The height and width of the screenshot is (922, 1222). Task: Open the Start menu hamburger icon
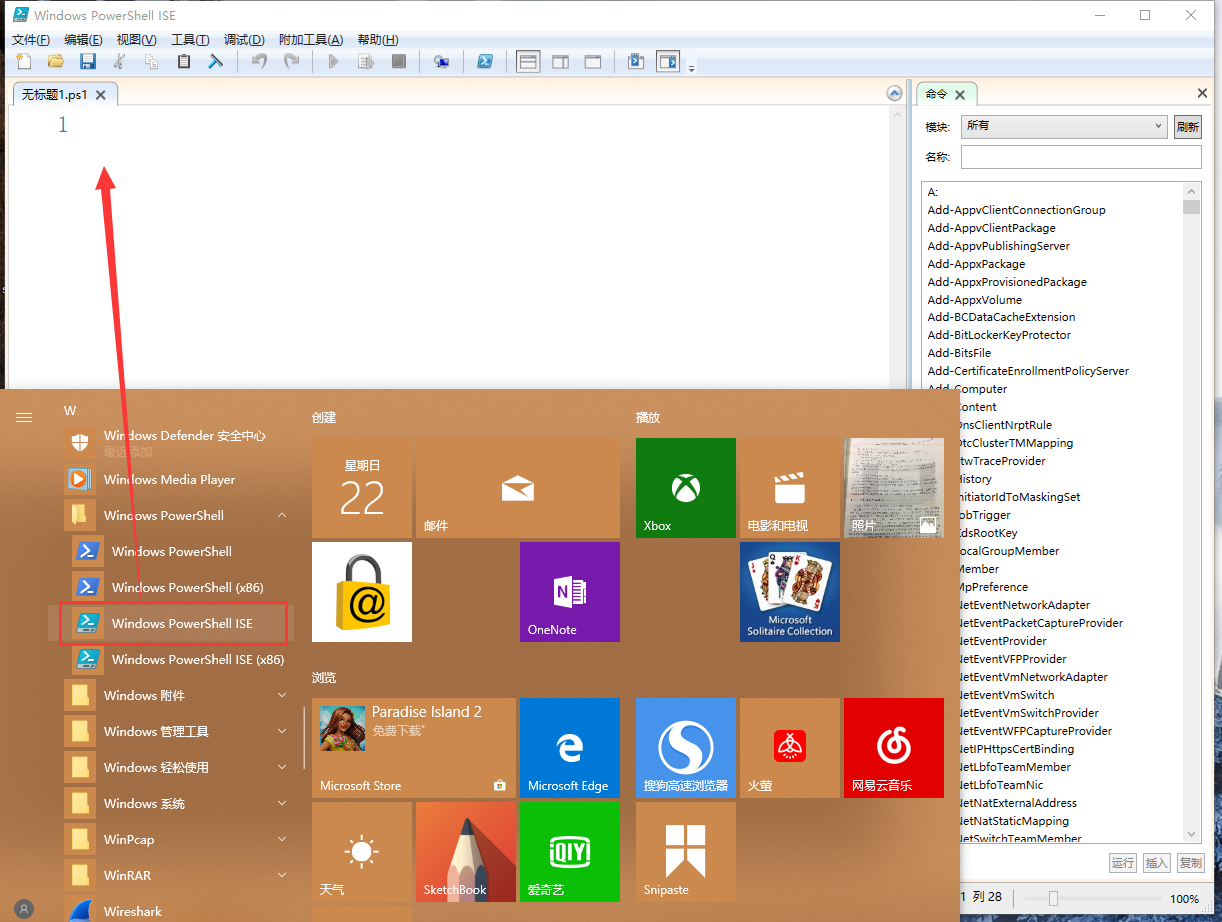coord(24,418)
